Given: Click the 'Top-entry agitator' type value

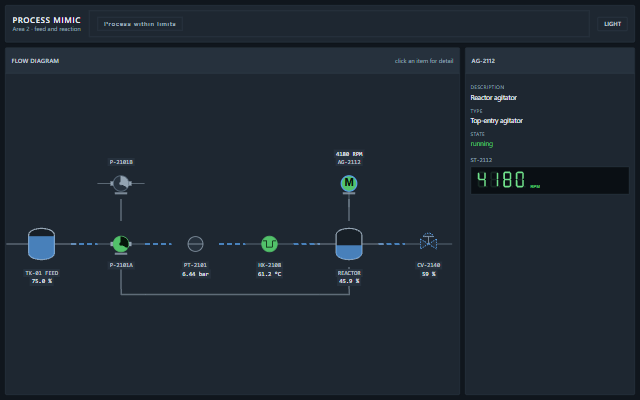Looking at the screenshot, I should (496, 121).
